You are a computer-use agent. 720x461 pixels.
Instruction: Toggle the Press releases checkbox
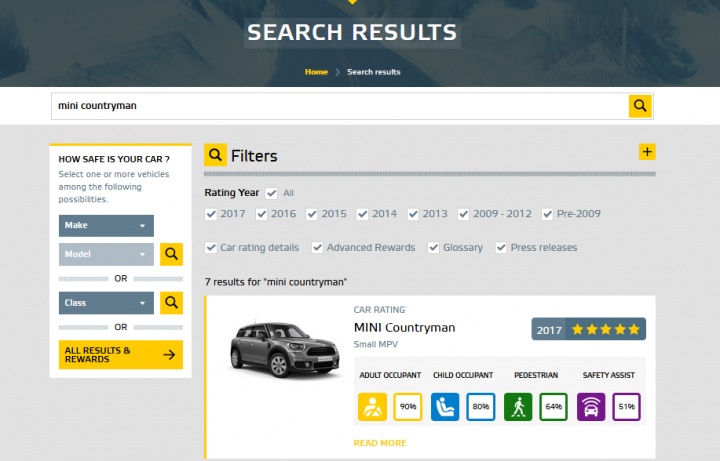[501, 248]
